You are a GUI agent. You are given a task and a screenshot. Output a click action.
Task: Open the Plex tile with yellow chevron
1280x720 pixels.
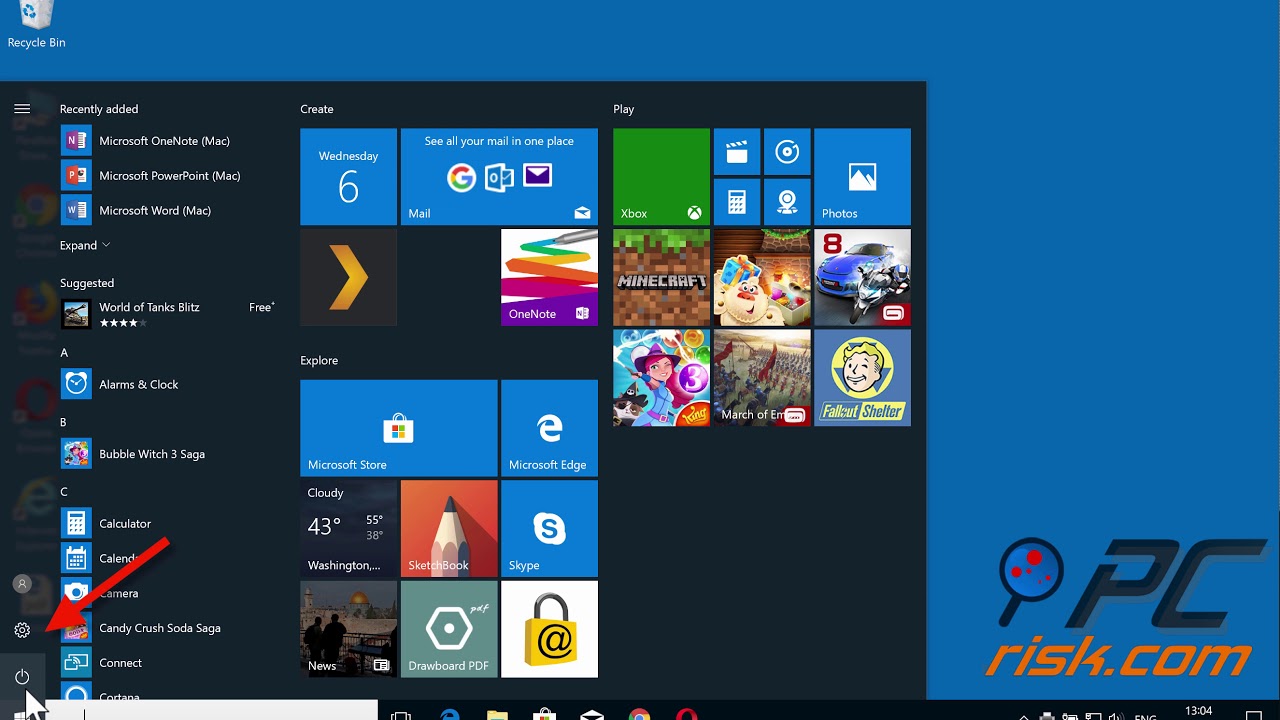[348, 277]
